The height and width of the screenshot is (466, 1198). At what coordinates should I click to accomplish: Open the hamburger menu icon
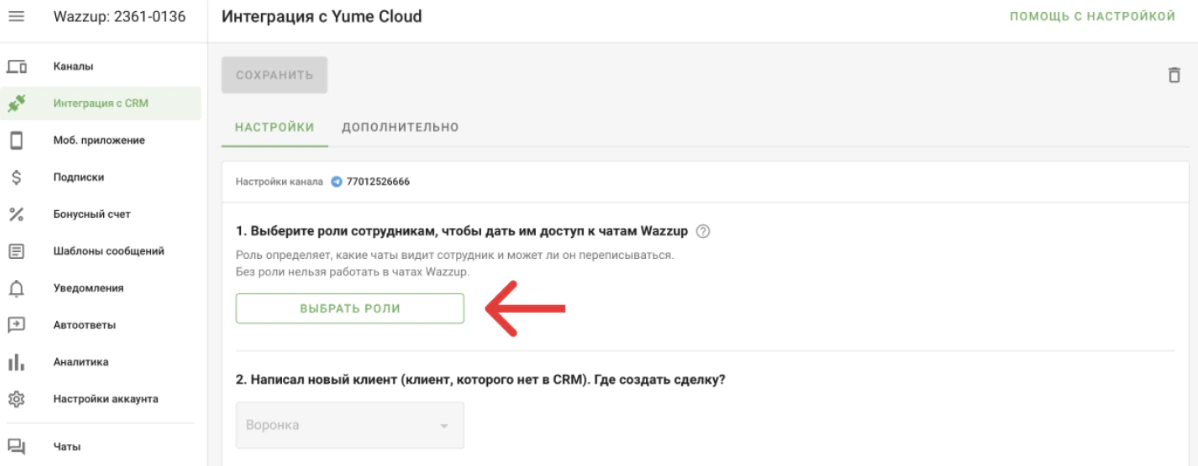point(16,16)
